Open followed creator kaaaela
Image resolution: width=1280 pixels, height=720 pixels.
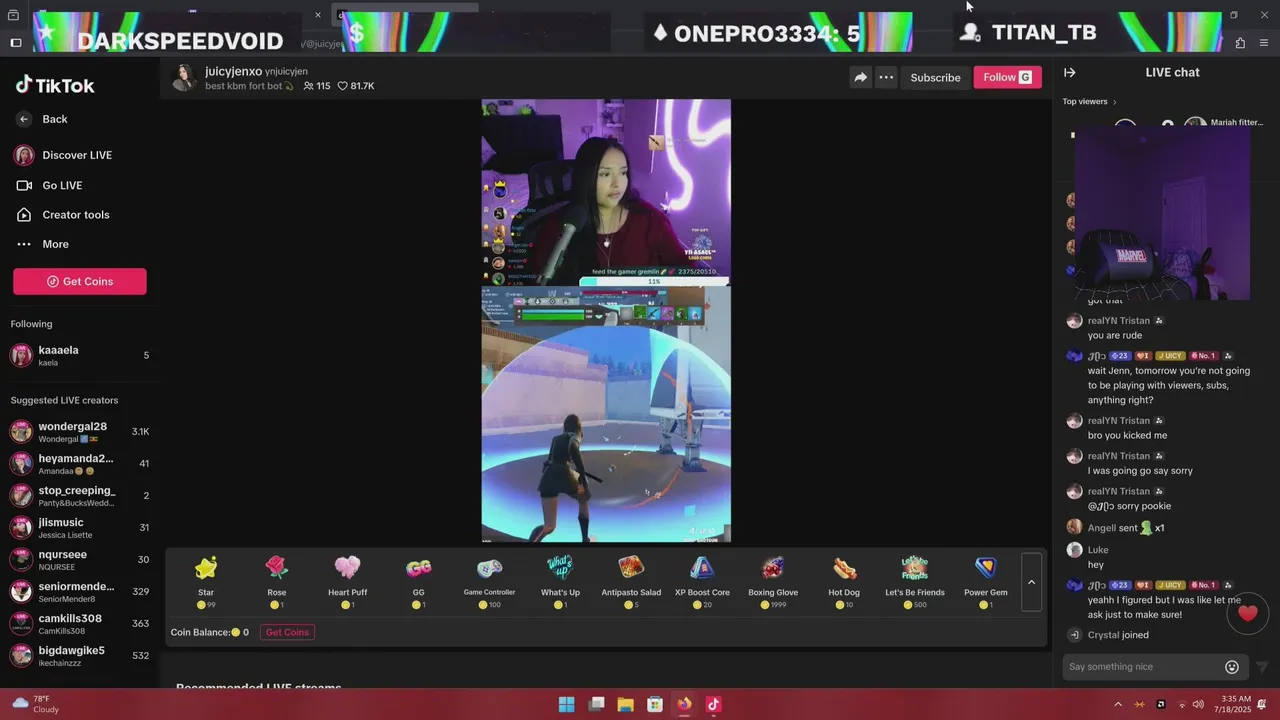click(80, 355)
